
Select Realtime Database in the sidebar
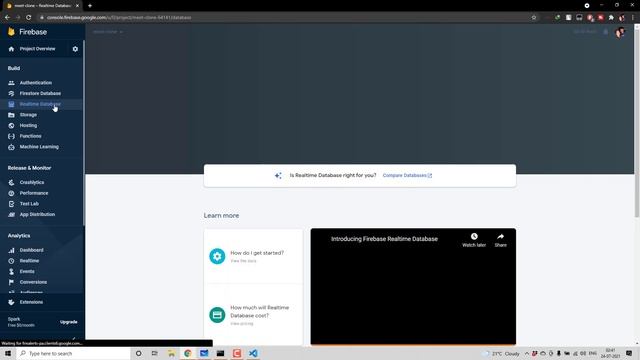[x=40, y=104]
